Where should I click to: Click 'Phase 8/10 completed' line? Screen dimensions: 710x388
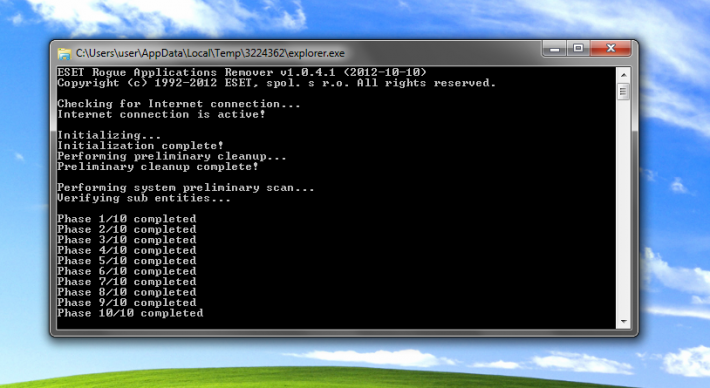click(127, 292)
